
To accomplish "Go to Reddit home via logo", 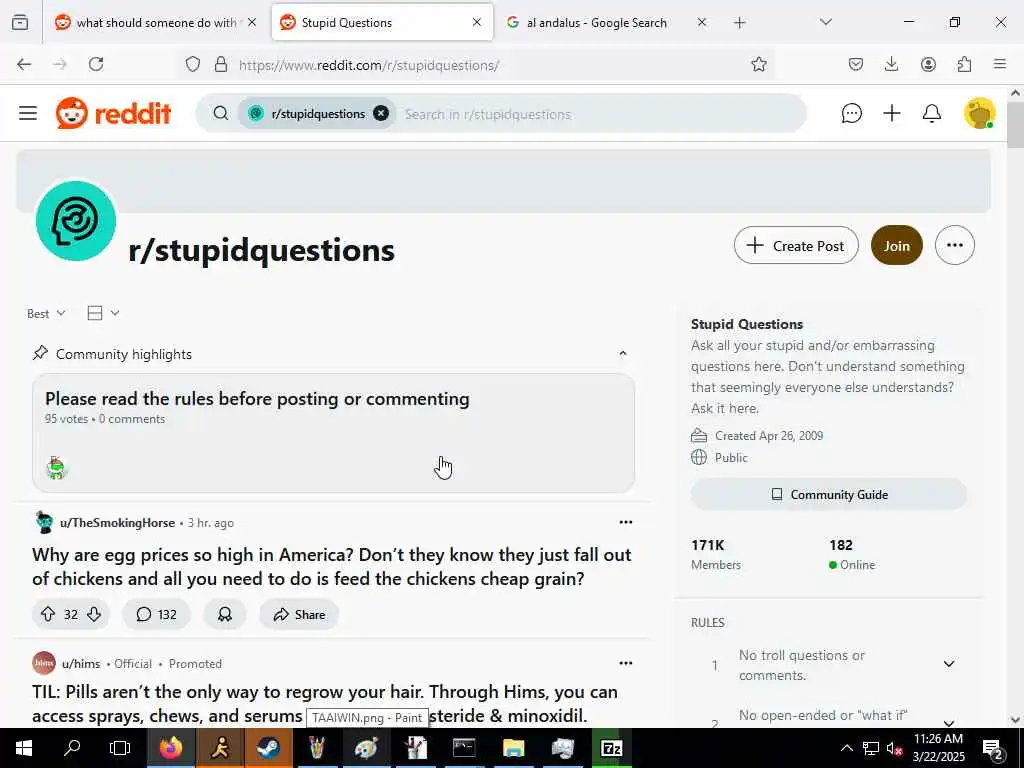I will coord(114,113).
